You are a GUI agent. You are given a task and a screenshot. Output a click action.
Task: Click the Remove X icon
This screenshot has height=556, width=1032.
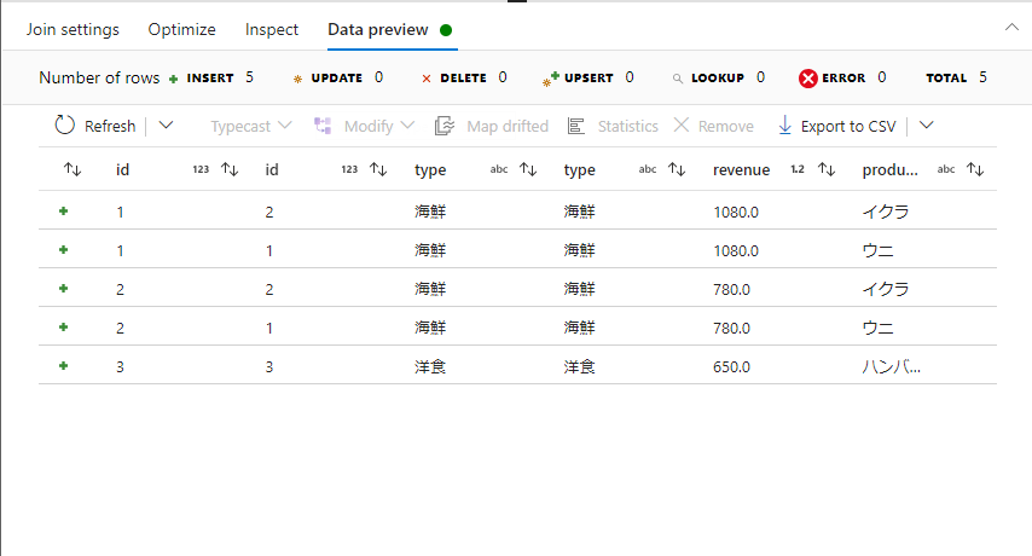(x=681, y=125)
